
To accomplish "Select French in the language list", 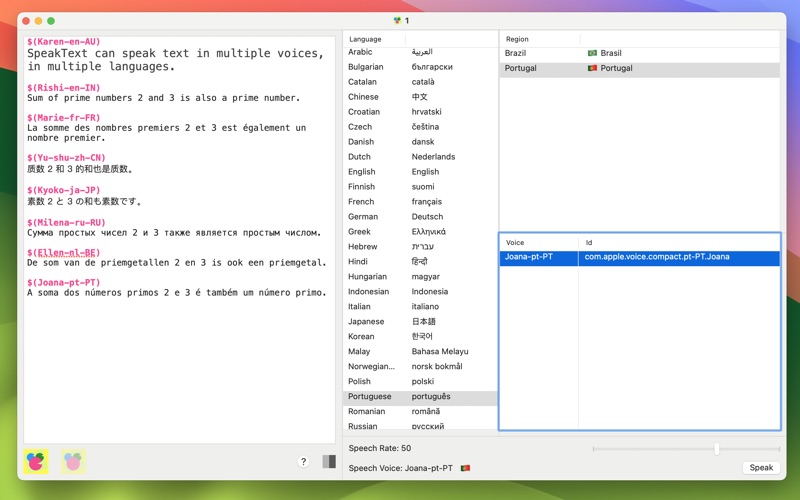I will (x=420, y=202).
